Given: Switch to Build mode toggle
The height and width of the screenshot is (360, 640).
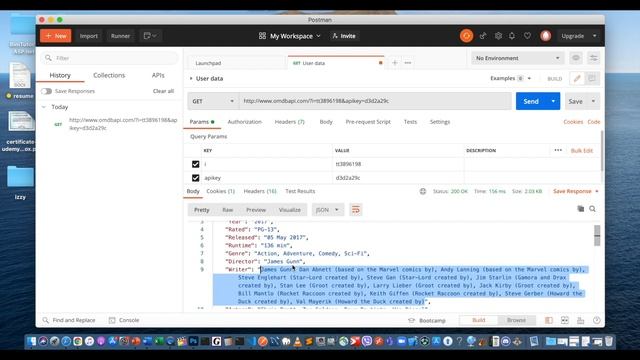Looking at the screenshot, I should [478, 320].
